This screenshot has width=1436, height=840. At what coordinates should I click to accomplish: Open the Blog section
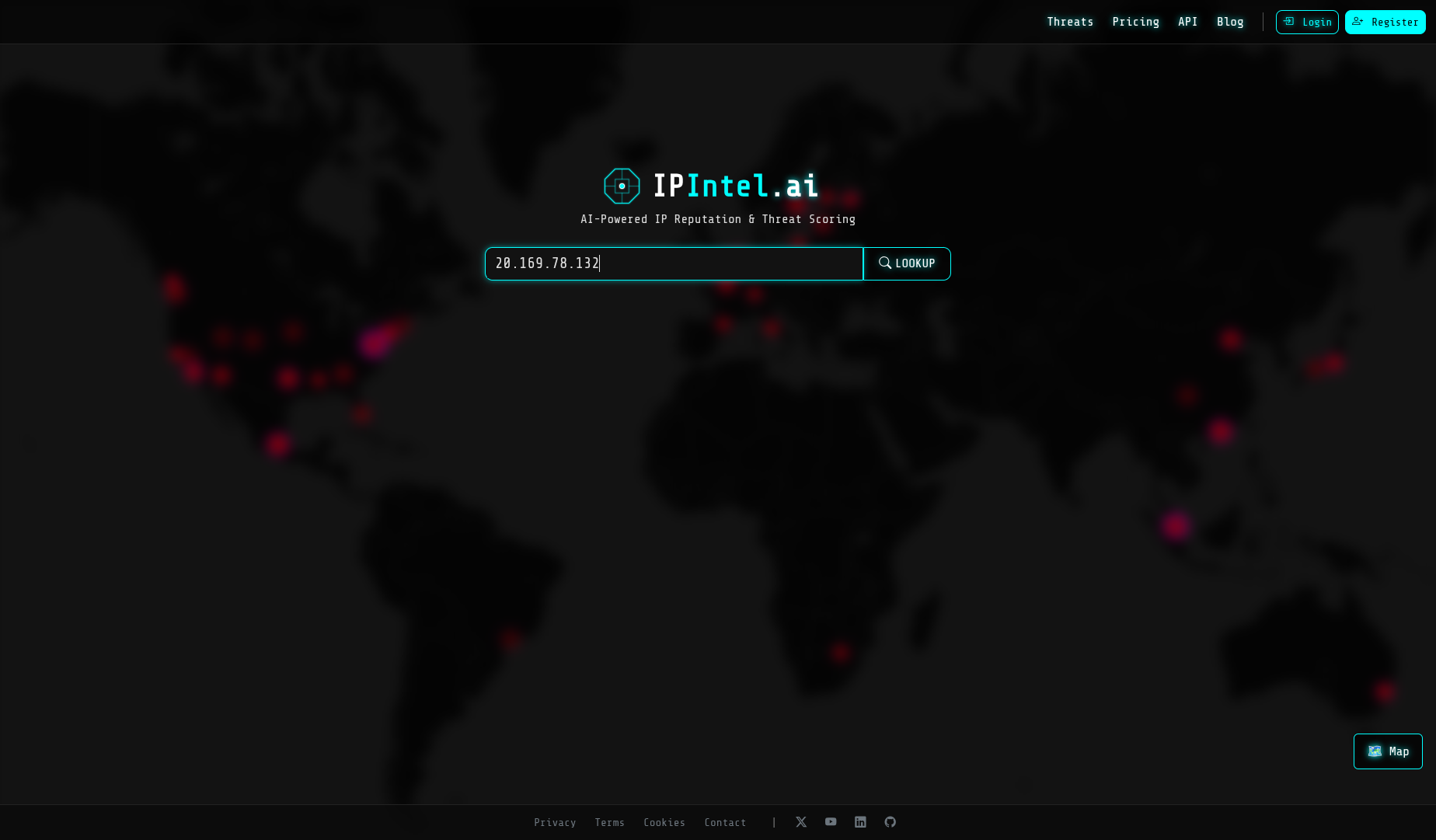(x=1230, y=22)
